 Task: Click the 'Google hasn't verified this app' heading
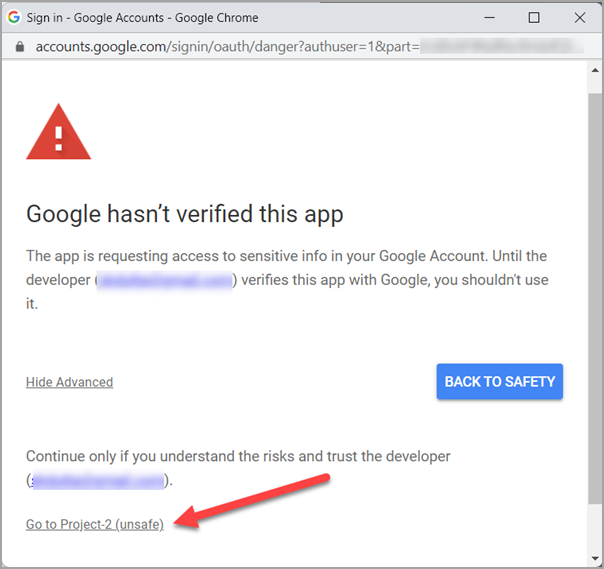pos(185,214)
